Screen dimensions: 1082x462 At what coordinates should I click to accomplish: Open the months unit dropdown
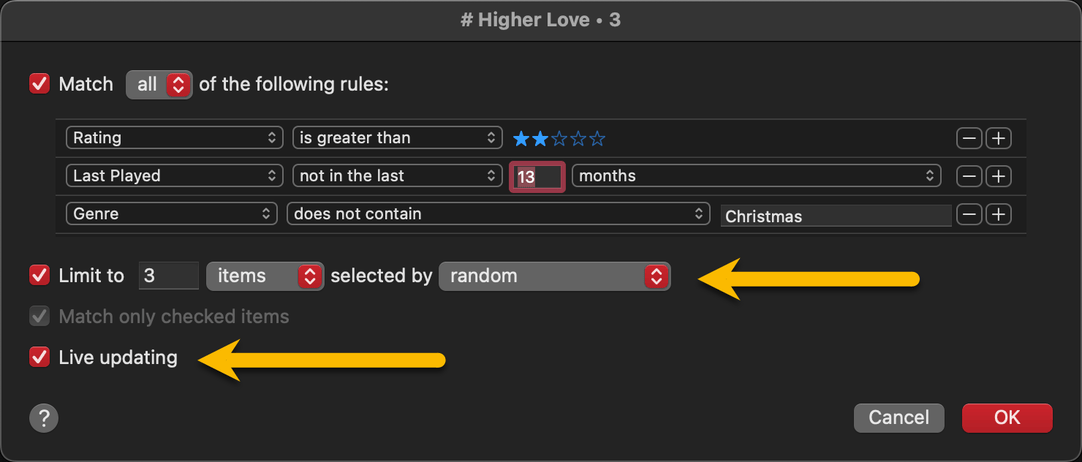[x=755, y=176]
